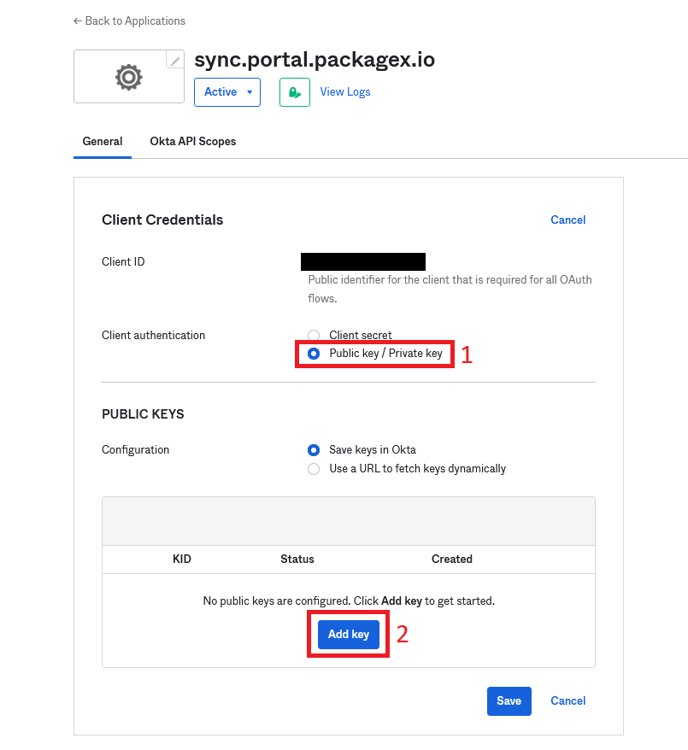Select Client secret authentication option
688x750 pixels.
point(314,336)
